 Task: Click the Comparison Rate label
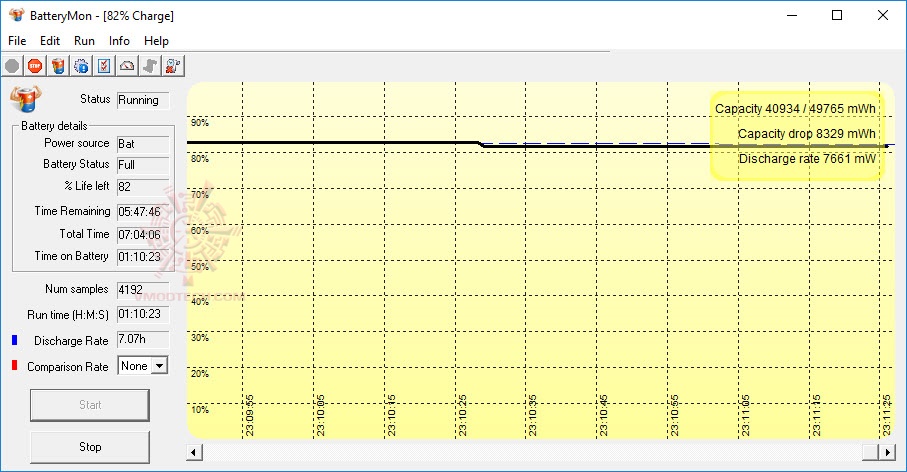[x=68, y=367]
